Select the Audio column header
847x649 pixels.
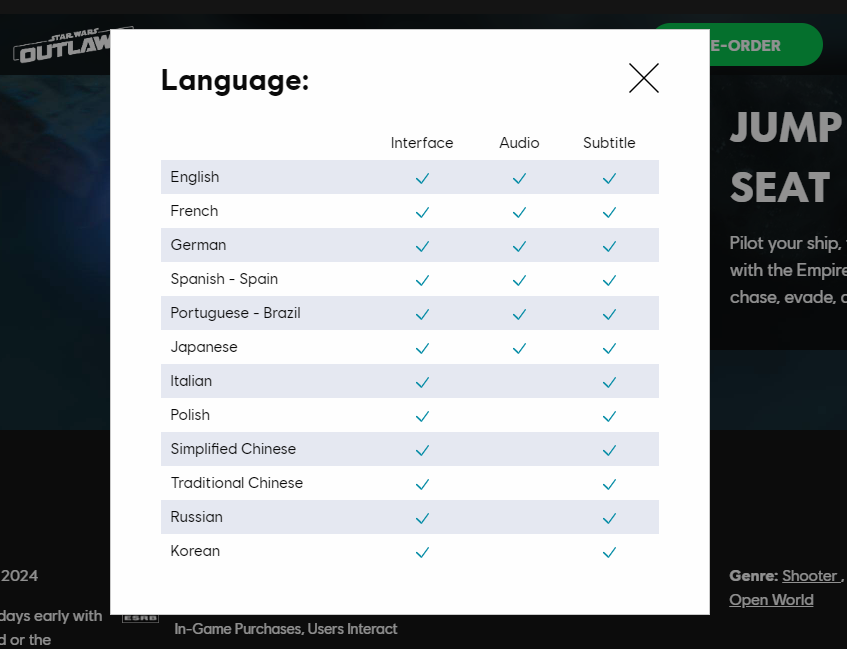[x=519, y=143]
